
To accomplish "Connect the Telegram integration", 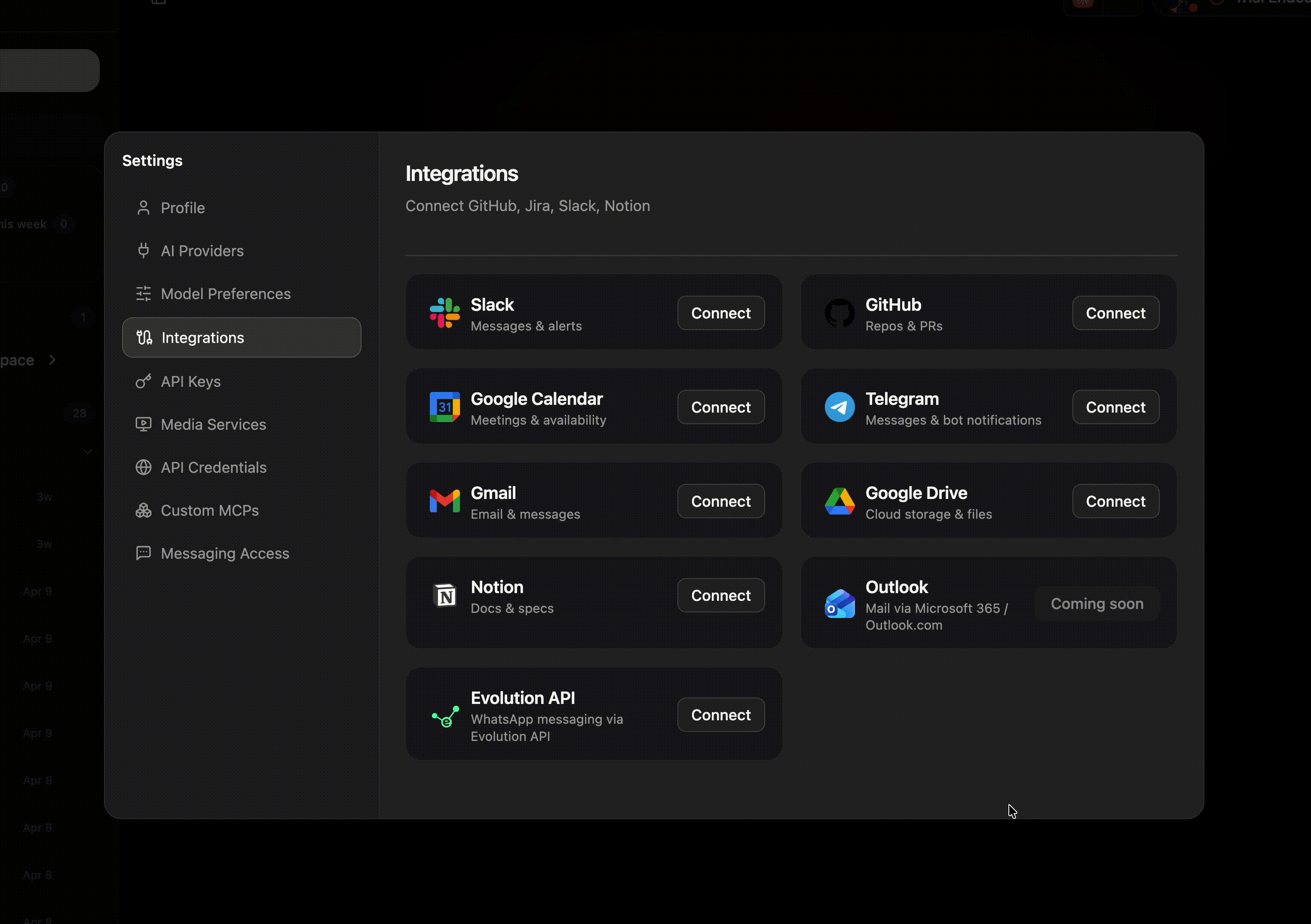I will click(x=1115, y=407).
